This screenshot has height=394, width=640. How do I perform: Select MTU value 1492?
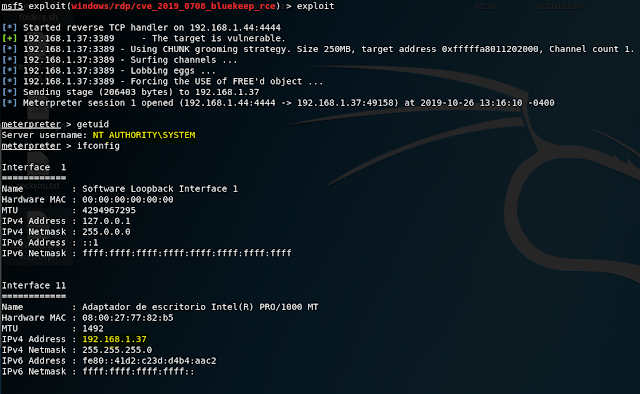click(x=93, y=328)
